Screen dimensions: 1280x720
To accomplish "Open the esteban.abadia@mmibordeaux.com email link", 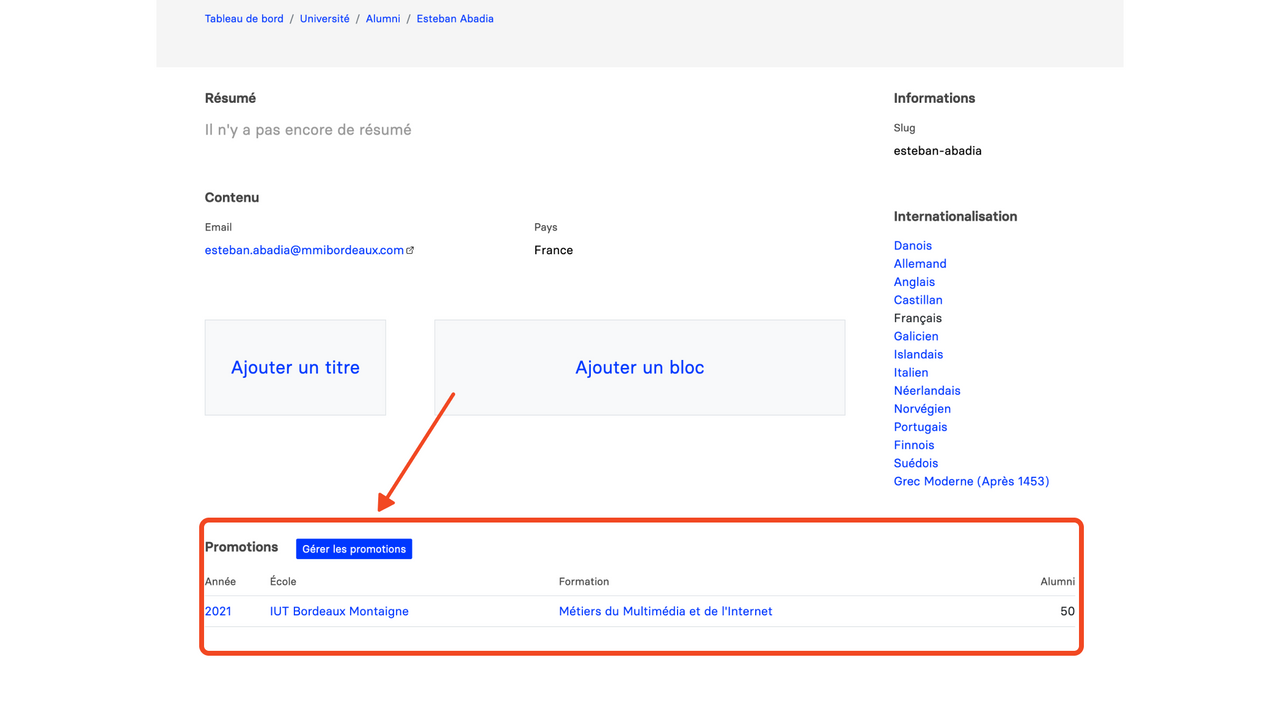I will click(x=304, y=250).
